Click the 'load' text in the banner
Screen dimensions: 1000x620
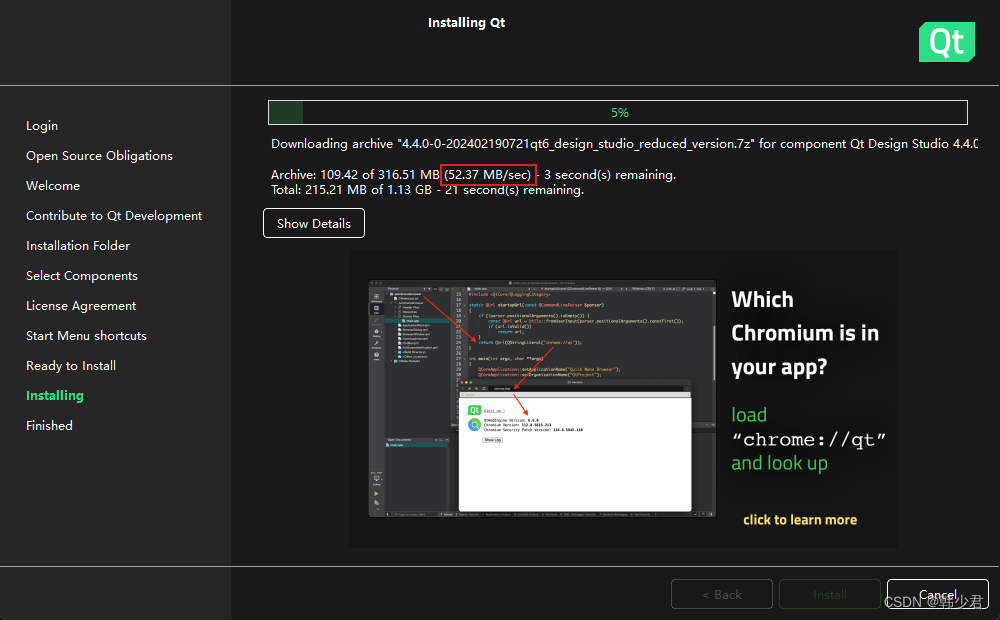click(749, 415)
